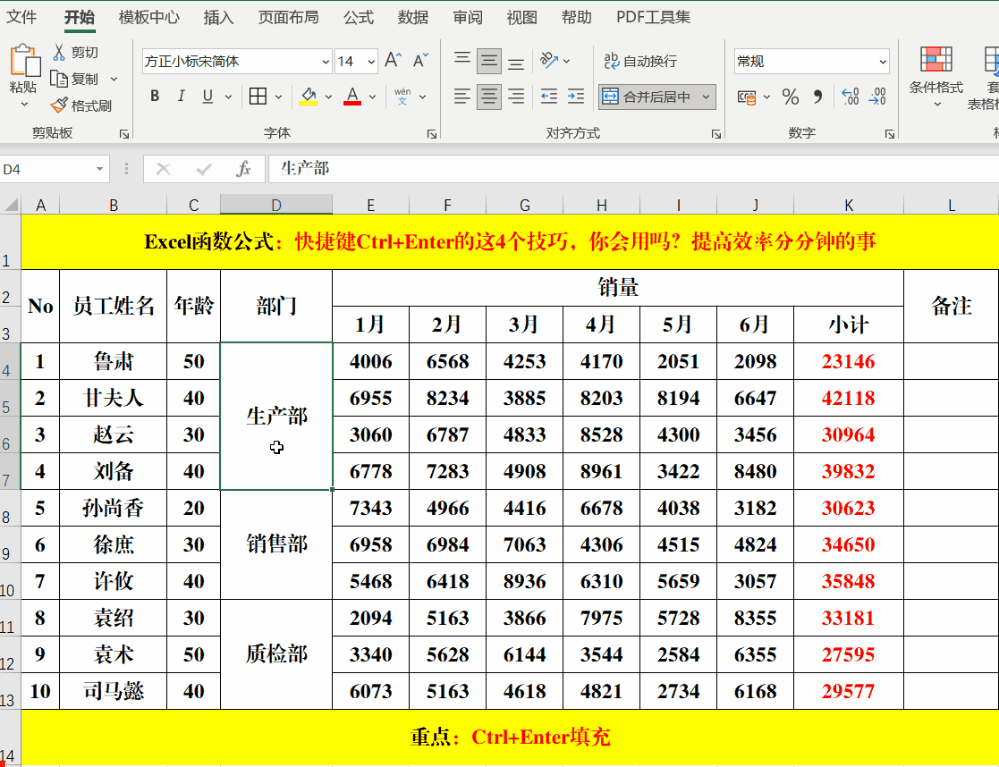This screenshot has width=999, height=767.
Task: Click the red font color button
Action: (352, 96)
